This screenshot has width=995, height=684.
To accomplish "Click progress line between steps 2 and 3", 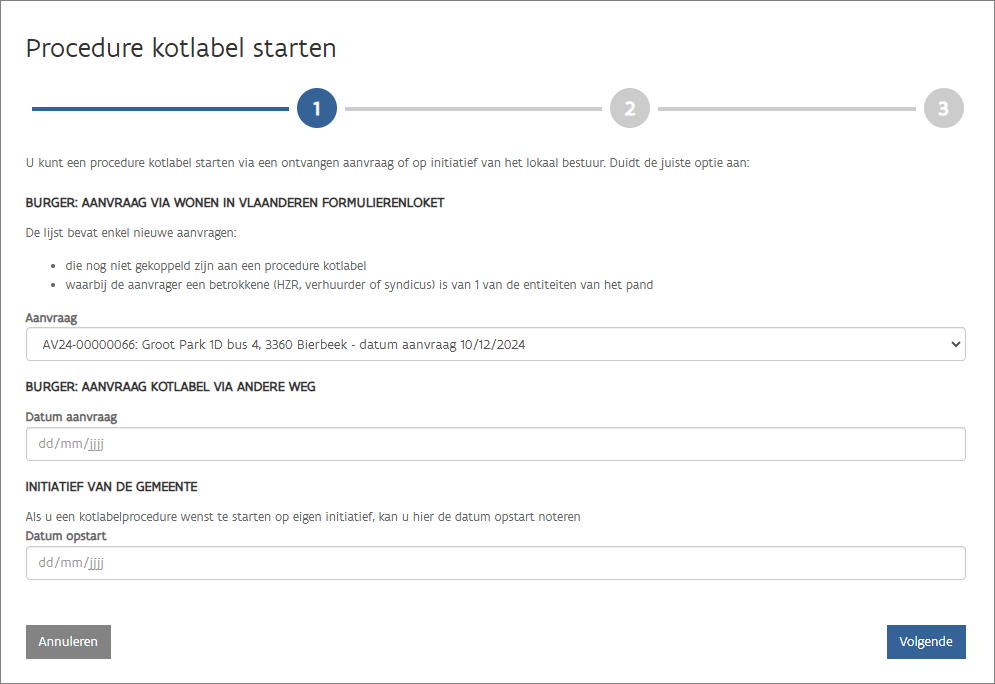I will click(786, 108).
